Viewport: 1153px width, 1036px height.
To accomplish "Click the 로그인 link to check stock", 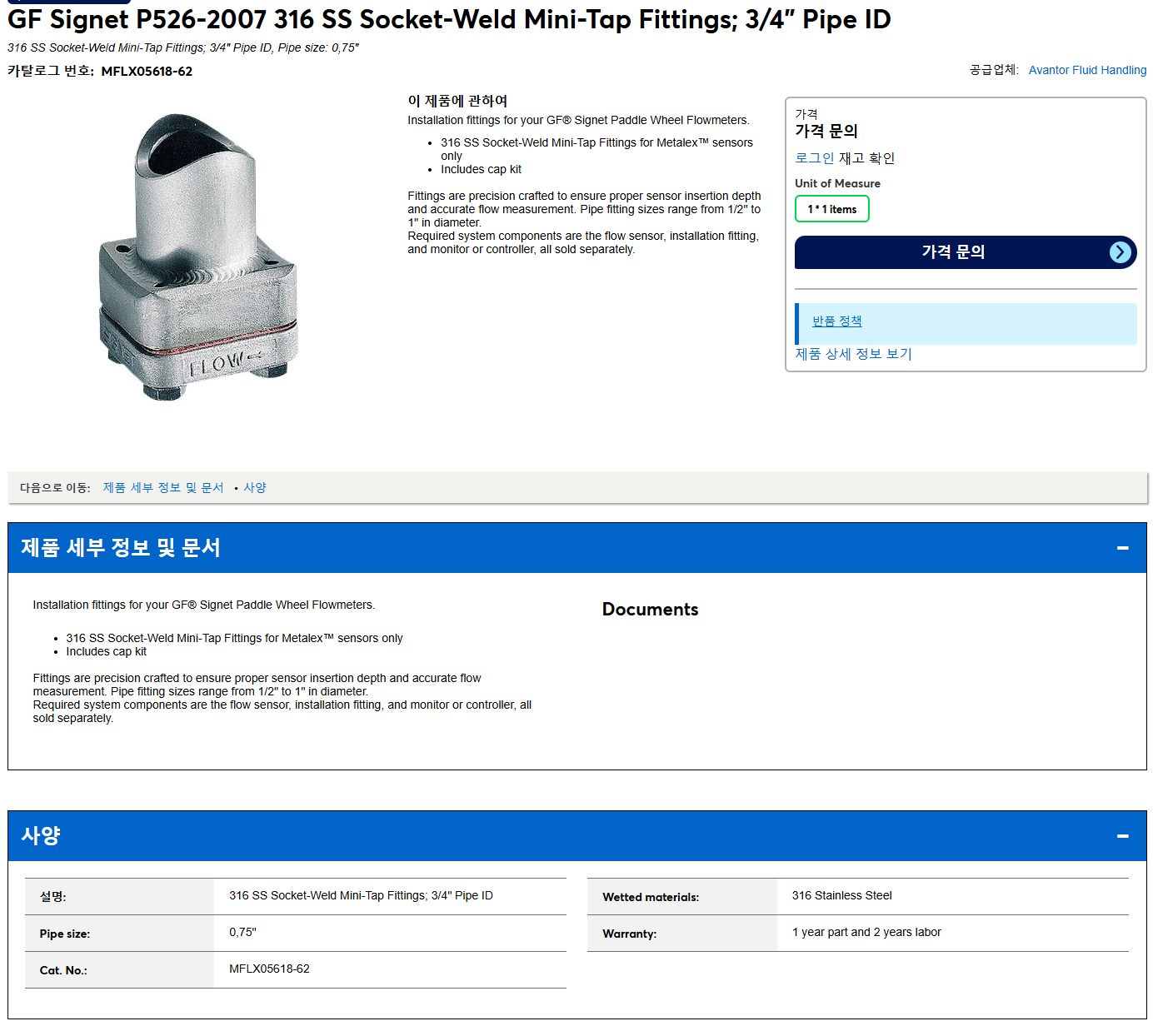I will pyautogui.click(x=814, y=158).
